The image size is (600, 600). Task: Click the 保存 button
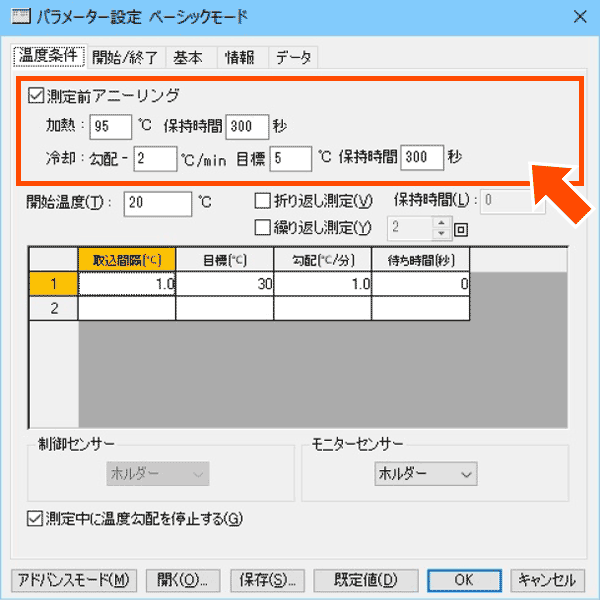coord(266,579)
